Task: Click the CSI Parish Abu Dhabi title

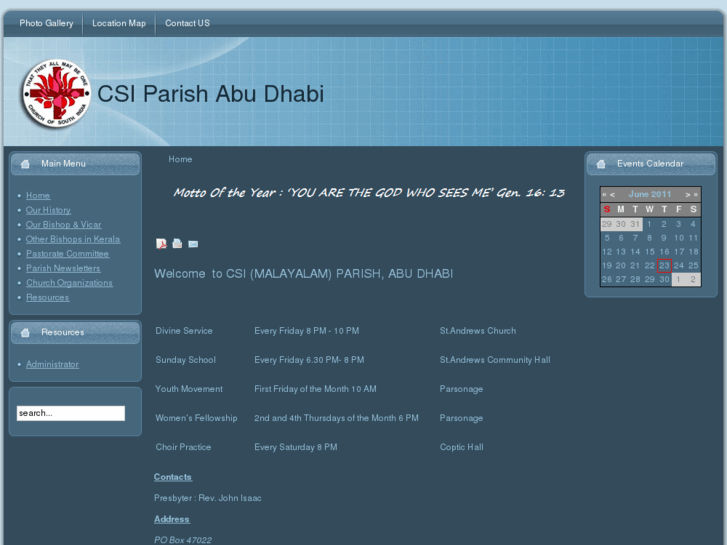Action: click(x=210, y=94)
